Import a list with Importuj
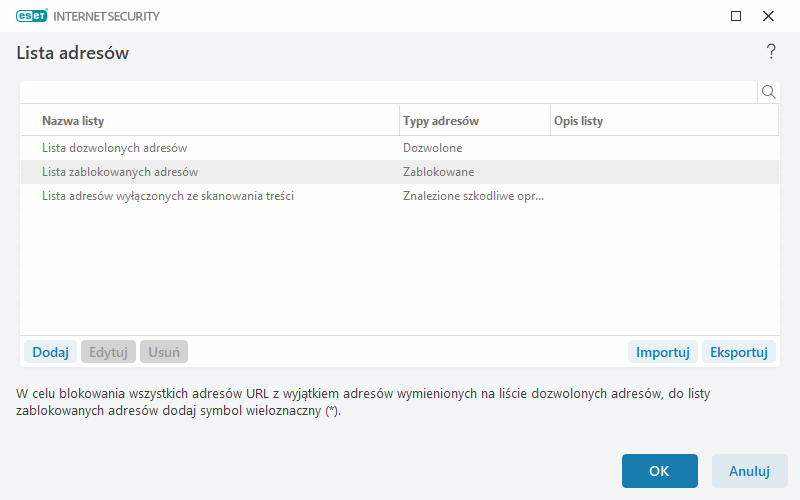The height and width of the screenshot is (500, 800). click(x=663, y=352)
